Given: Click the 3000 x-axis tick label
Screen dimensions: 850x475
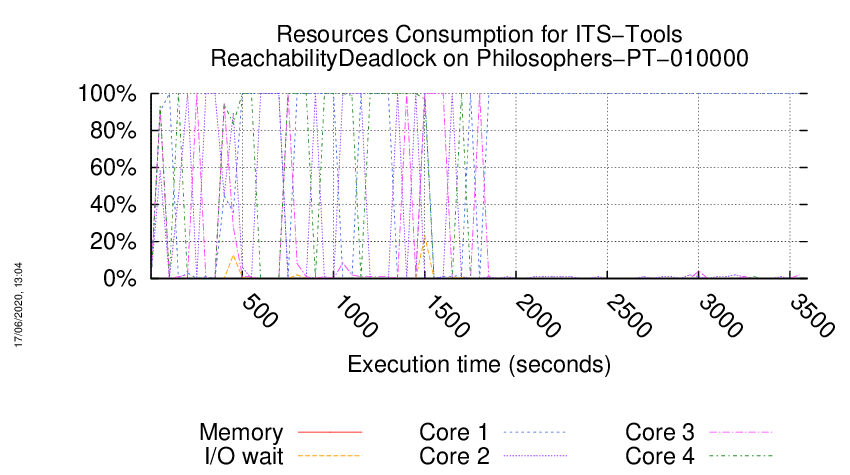Looking at the screenshot, I should click(720, 316).
